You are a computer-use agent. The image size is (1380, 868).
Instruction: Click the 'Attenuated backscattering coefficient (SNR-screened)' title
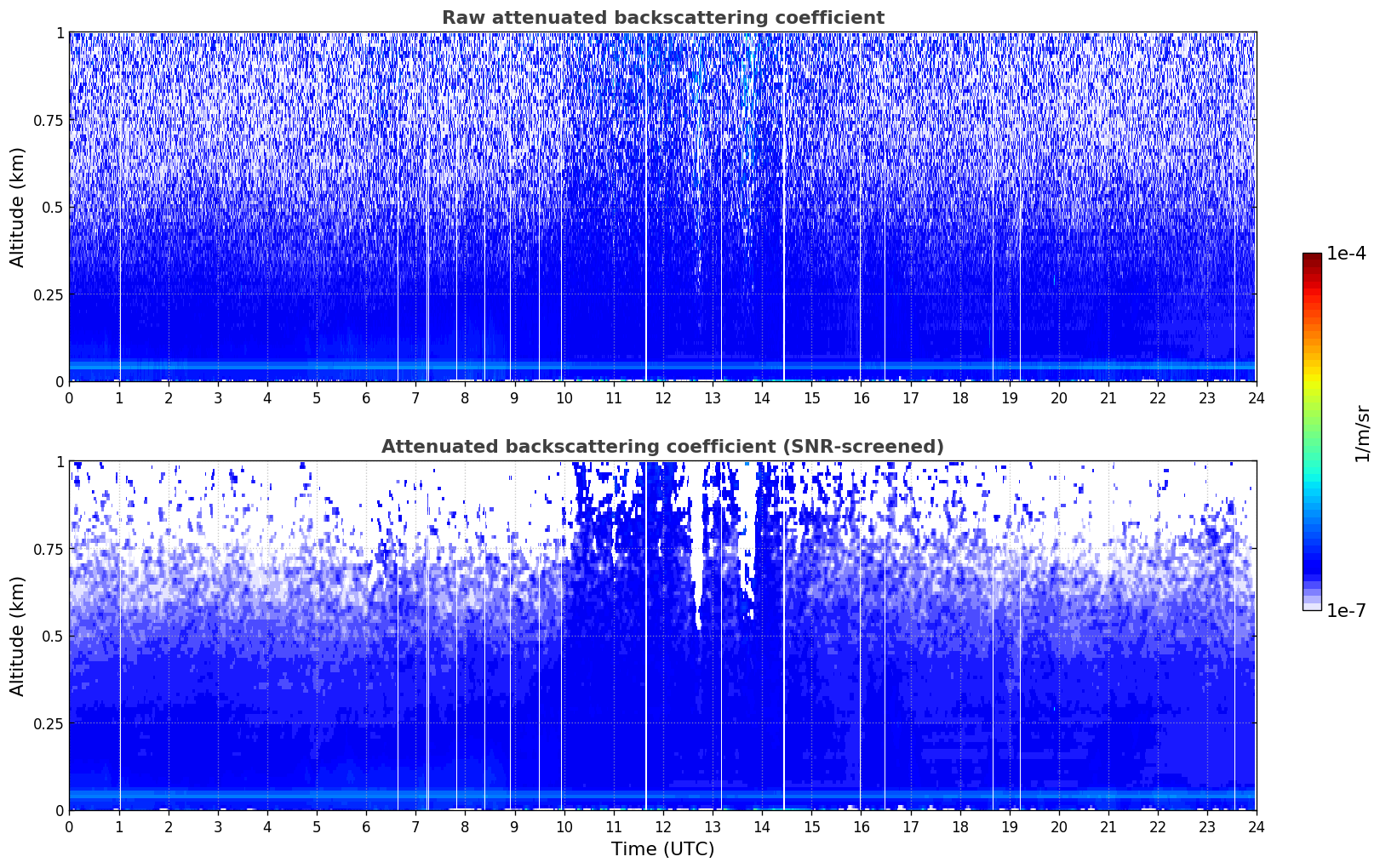click(x=662, y=447)
